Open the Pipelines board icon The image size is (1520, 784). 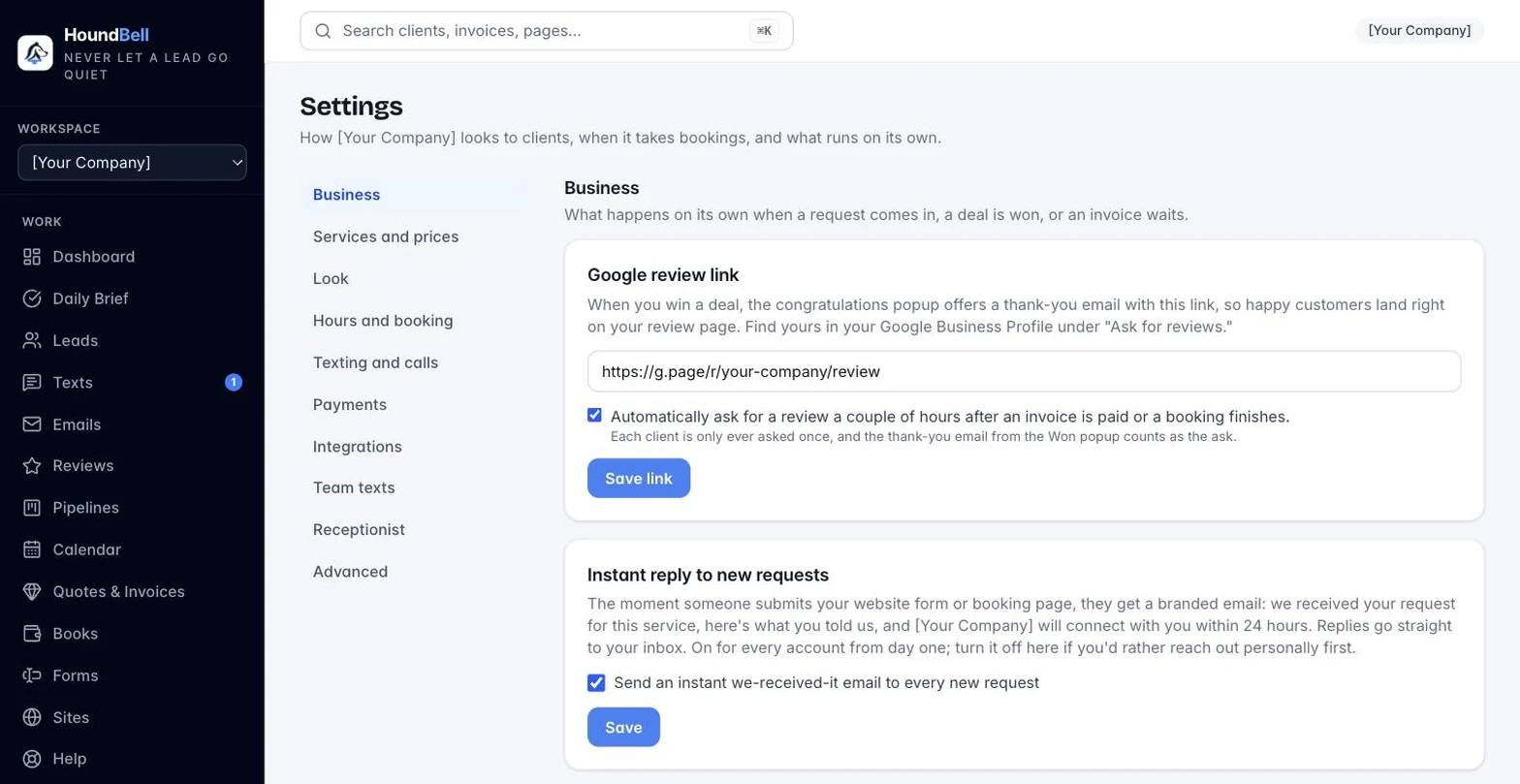pos(32,508)
